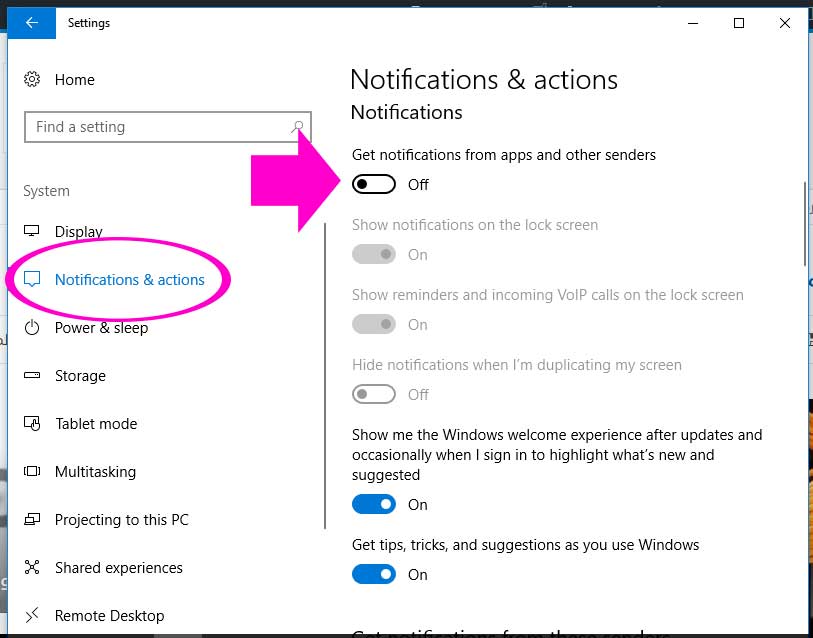813x638 pixels.
Task: Click the Notifications & actions page heading
Action: pos(484,79)
